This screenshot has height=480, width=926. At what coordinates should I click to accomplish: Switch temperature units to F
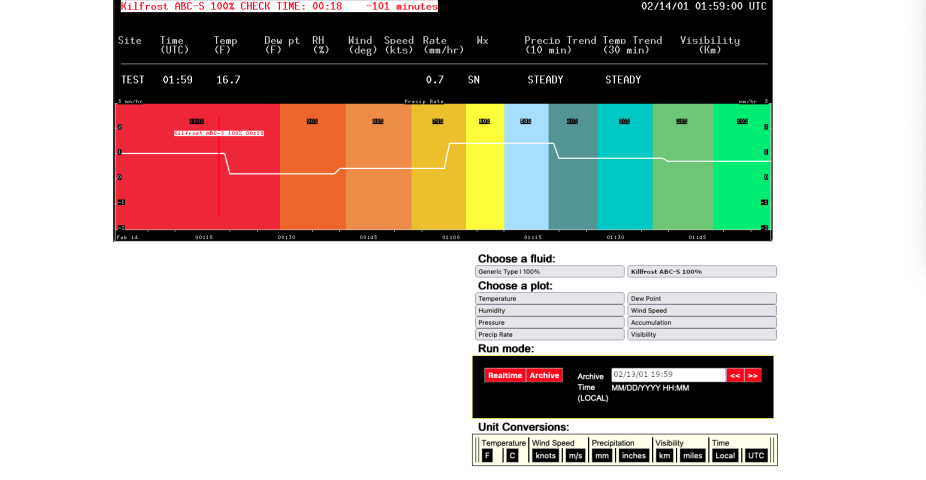tap(488, 455)
